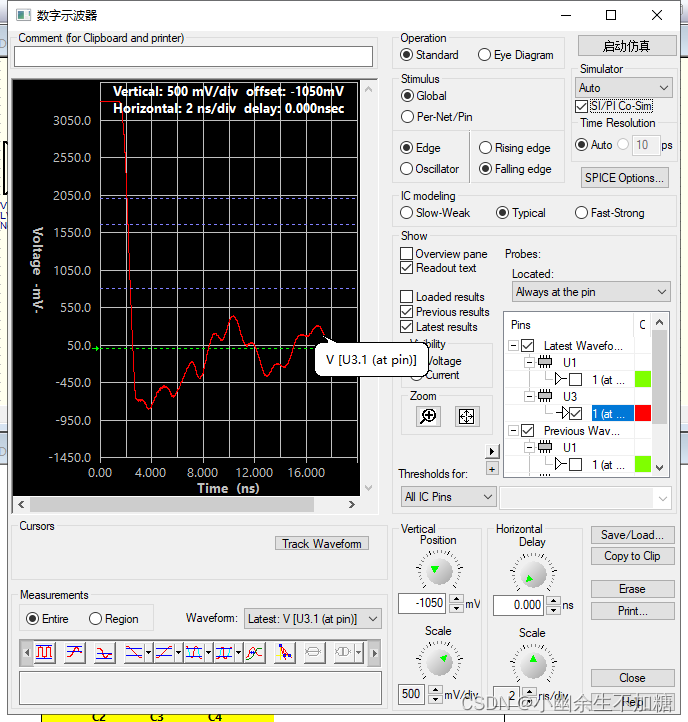The width and height of the screenshot is (688, 722).
Task: Collapse the Latest Waveforms tree node
Action: pyautogui.click(x=513, y=345)
